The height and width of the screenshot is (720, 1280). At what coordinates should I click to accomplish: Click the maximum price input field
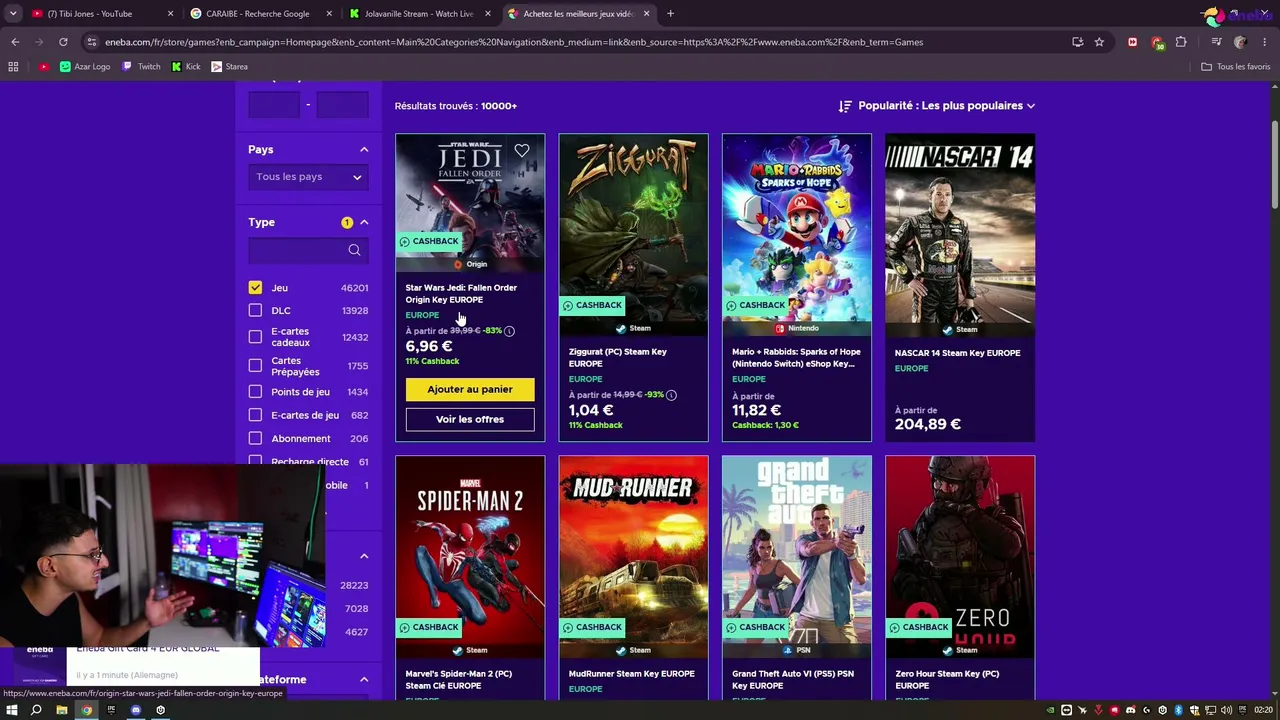coord(342,105)
